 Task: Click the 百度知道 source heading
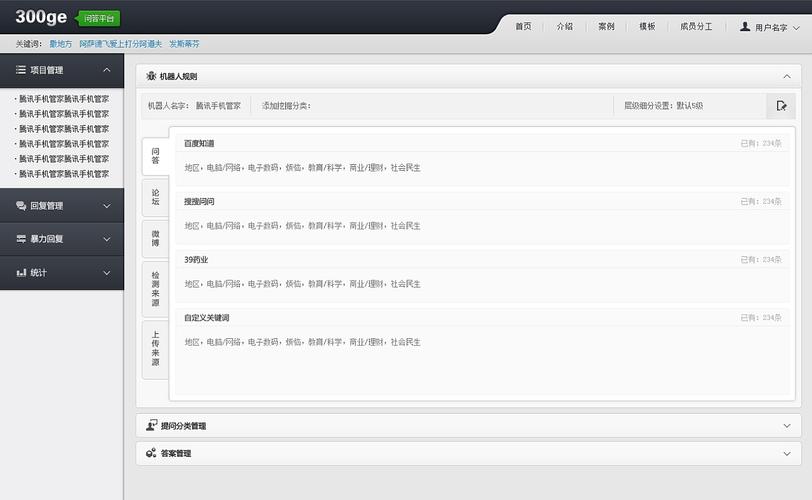click(x=199, y=143)
